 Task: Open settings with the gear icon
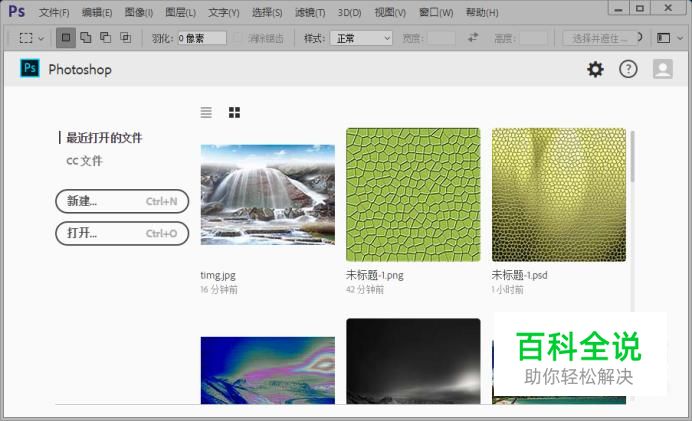click(x=595, y=69)
